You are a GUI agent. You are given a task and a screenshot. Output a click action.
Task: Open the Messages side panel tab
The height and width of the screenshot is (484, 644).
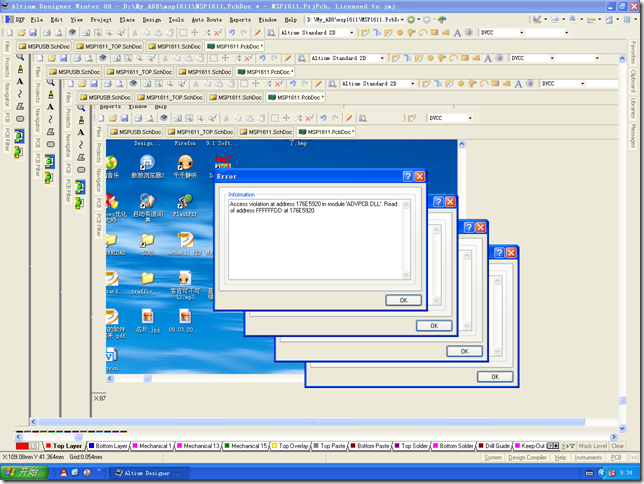click(x=634, y=136)
